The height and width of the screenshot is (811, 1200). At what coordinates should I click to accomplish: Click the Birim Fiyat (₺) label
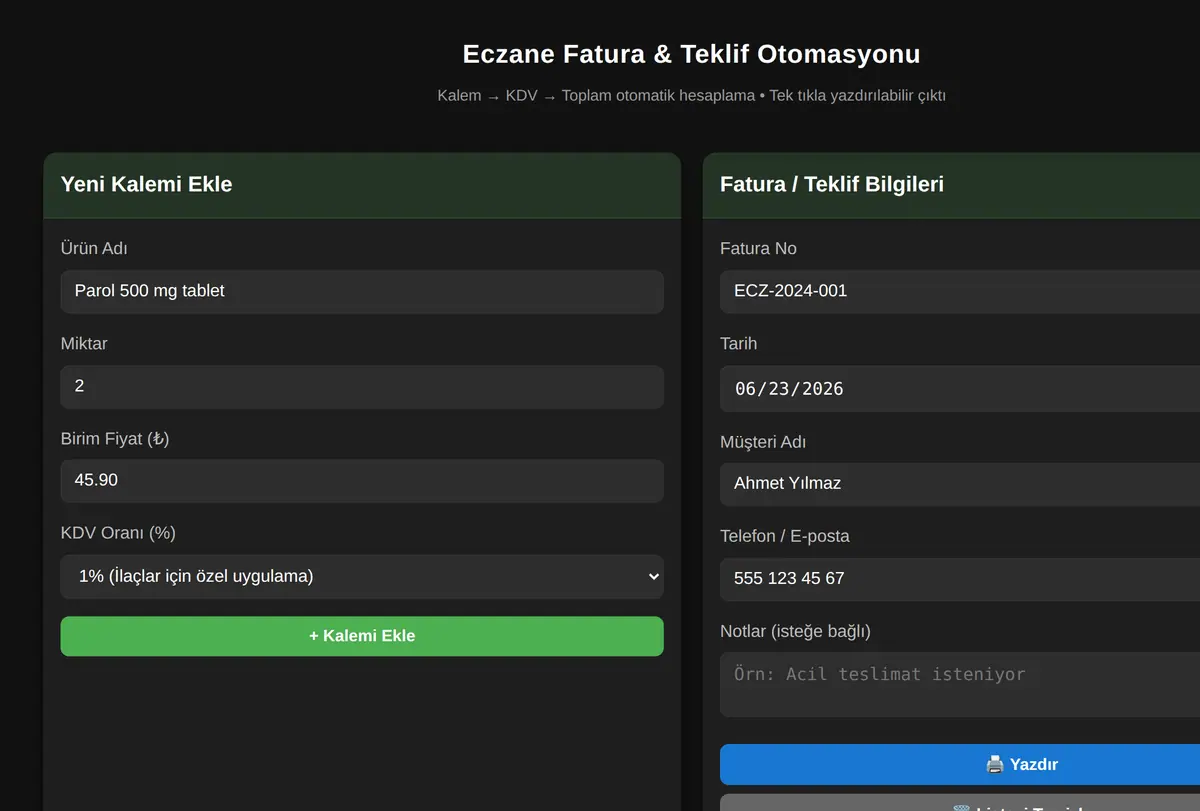point(115,438)
